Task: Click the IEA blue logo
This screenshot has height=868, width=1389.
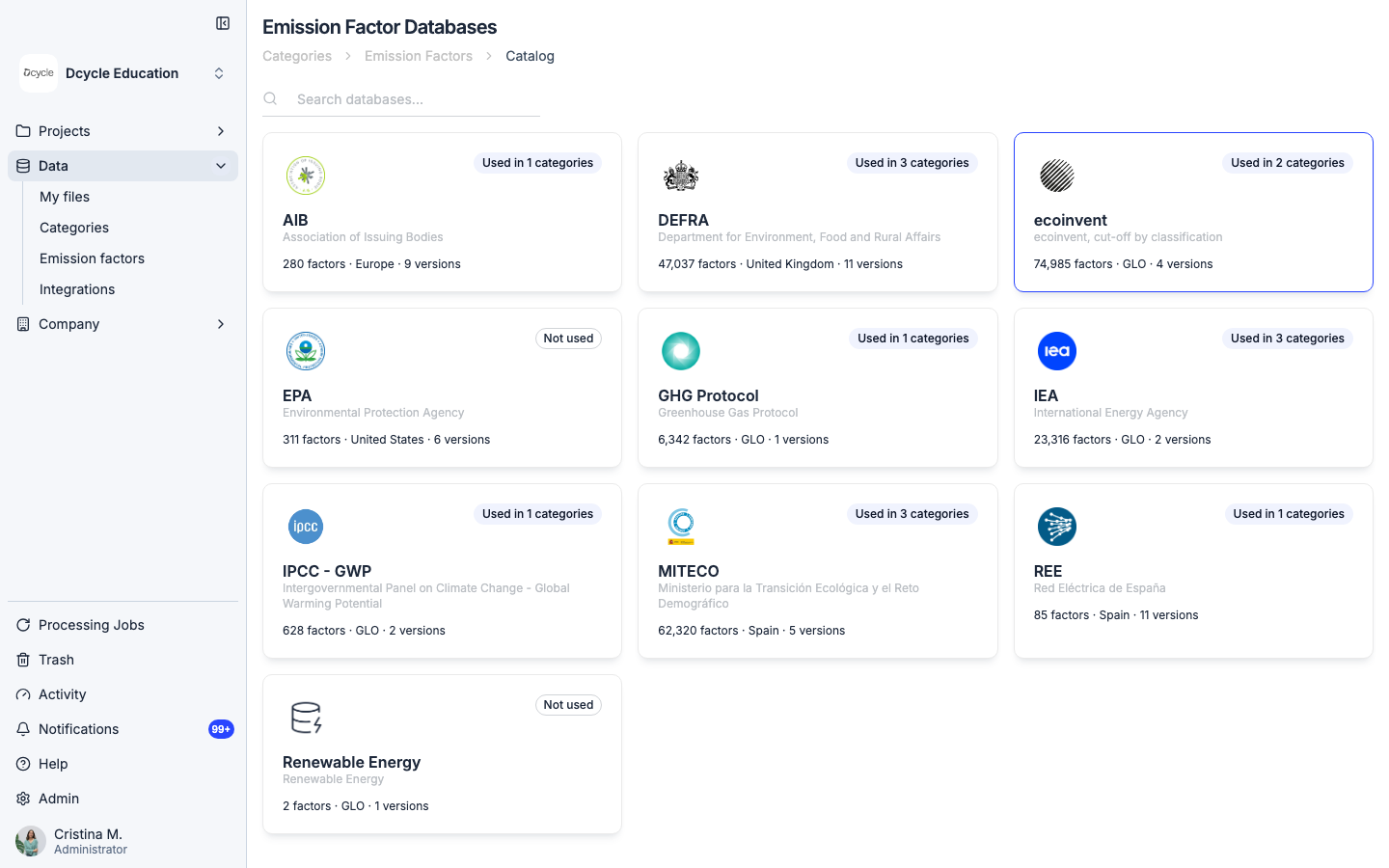Action: (1057, 351)
